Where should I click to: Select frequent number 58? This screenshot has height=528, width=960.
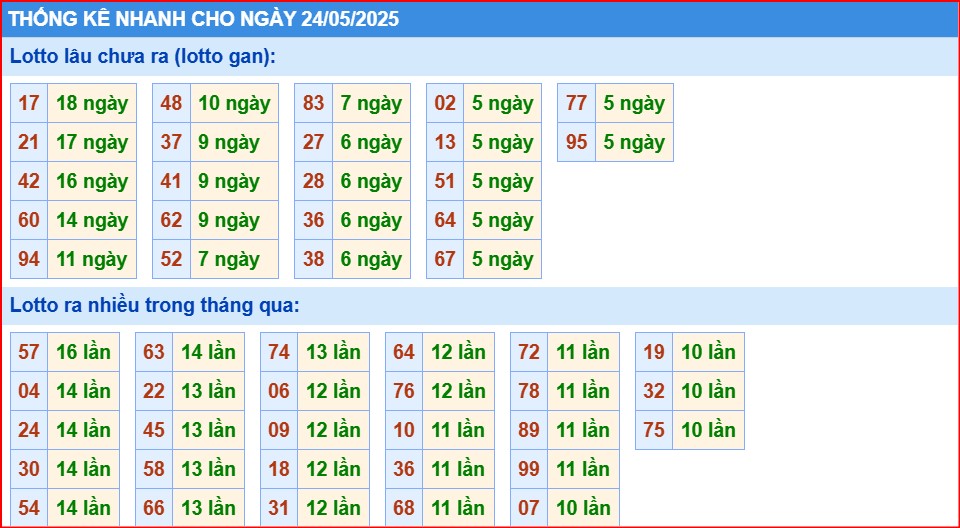154,469
